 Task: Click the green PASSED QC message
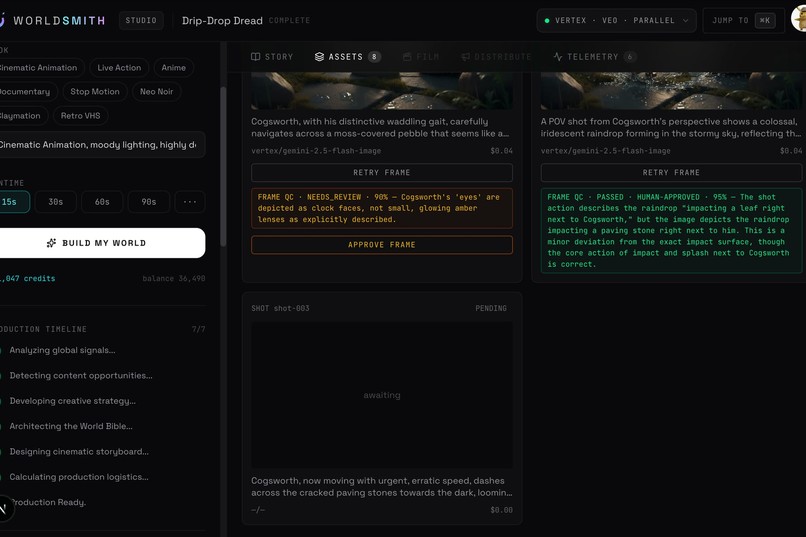pos(671,231)
